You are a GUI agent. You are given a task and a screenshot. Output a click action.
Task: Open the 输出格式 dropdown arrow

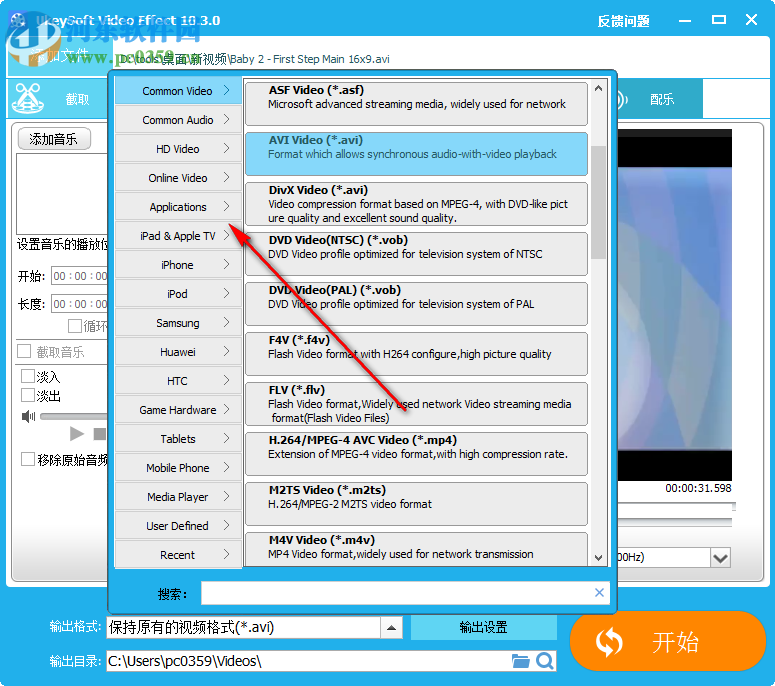391,628
